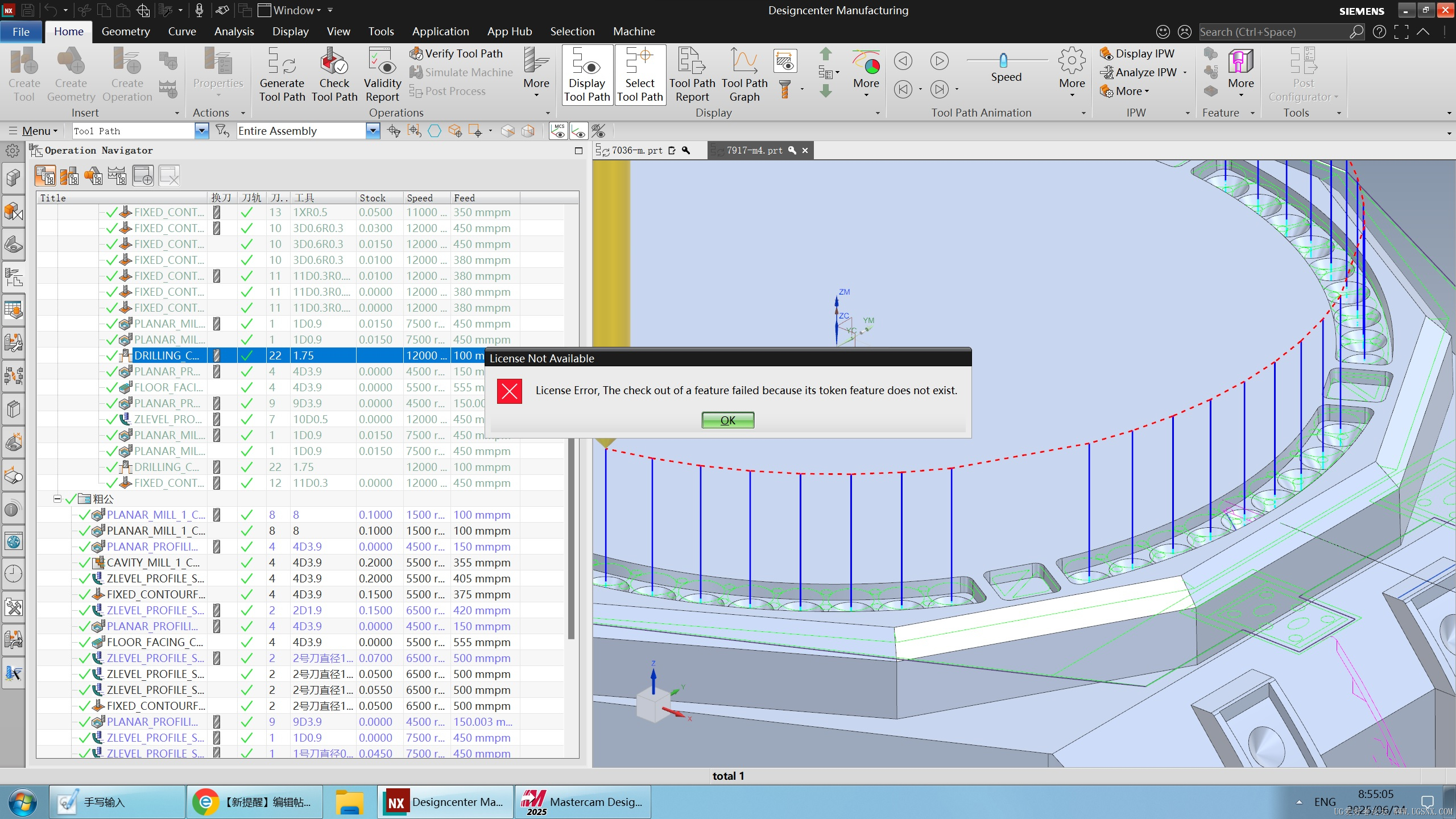Switch to the Geometry ribbon tab
The height and width of the screenshot is (819, 1456).
(126, 32)
